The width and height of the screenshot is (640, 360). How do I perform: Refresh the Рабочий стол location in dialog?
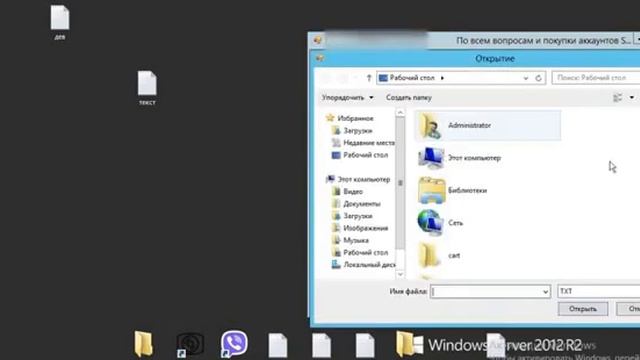pyautogui.click(x=538, y=78)
